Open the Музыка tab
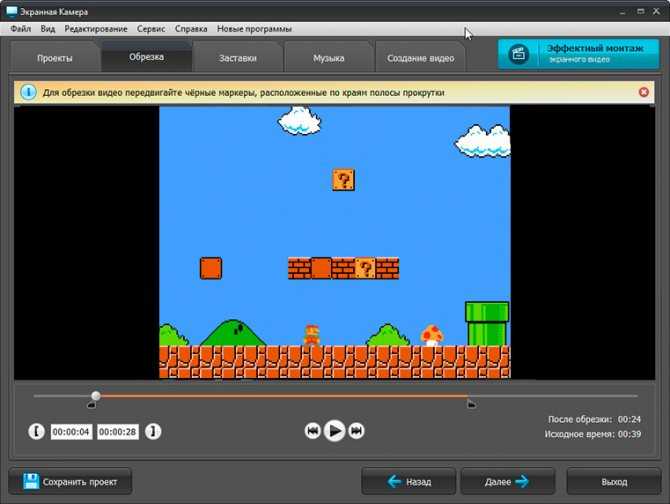 tap(328, 58)
